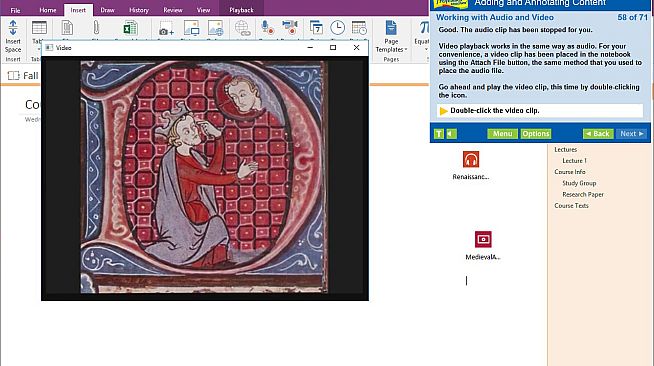
Task: Insert today's Date with the calendar icon
Action: pos(316,28)
